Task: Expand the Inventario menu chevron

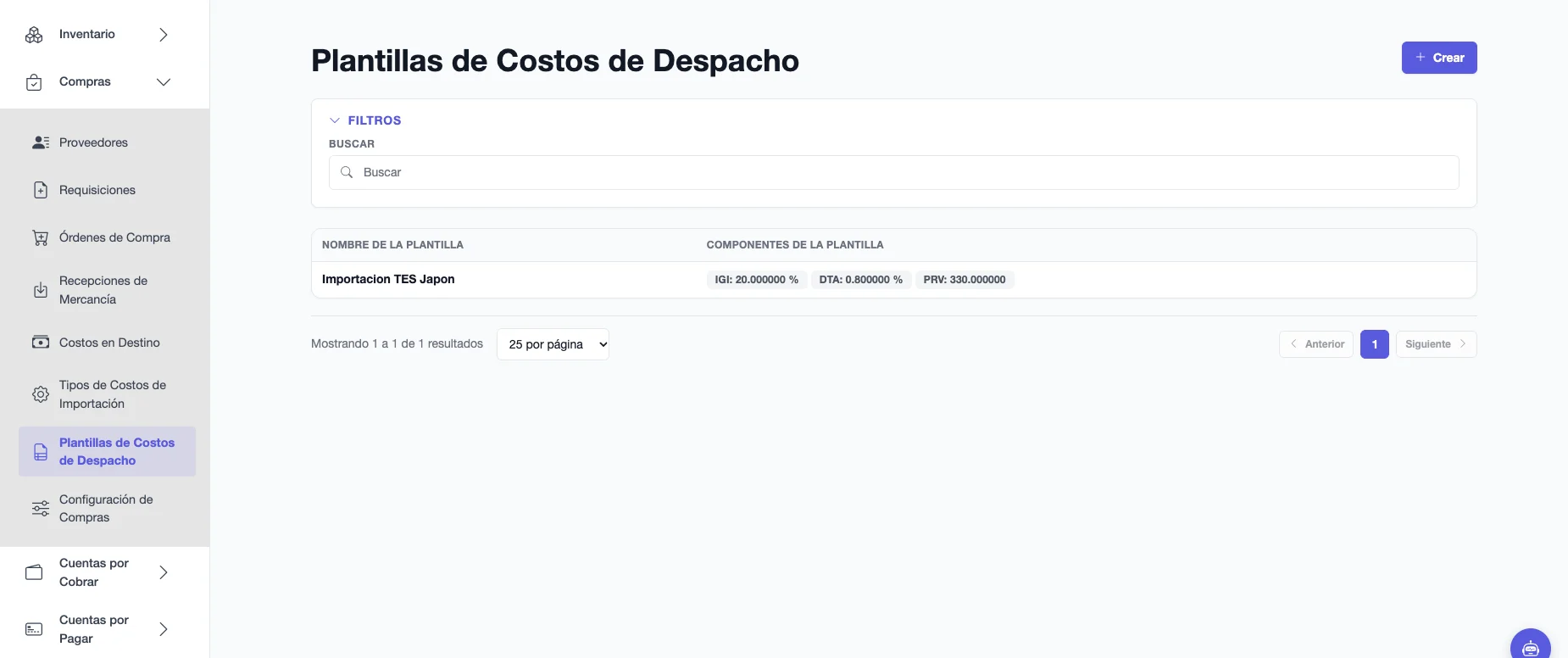Action: 164,35
